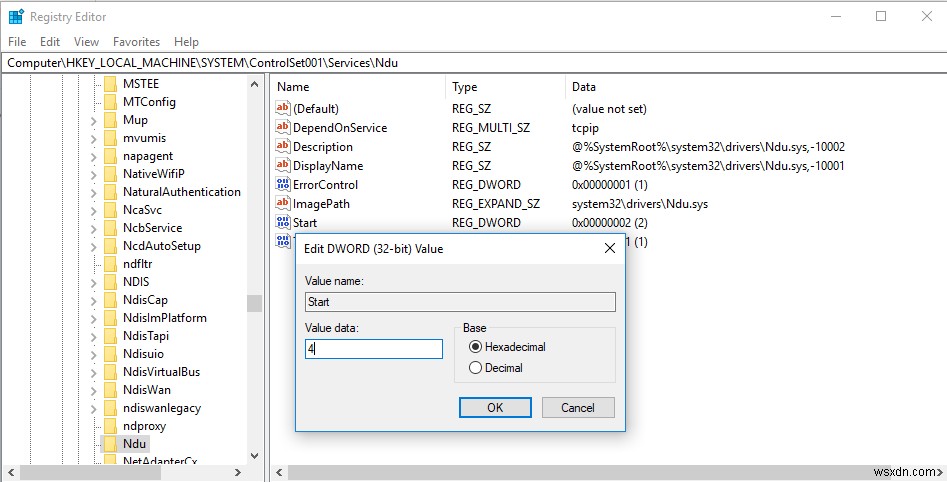Viewport: 947px width, 482px height.
Task: Click the Value data input field
Action: click(374, 349)
